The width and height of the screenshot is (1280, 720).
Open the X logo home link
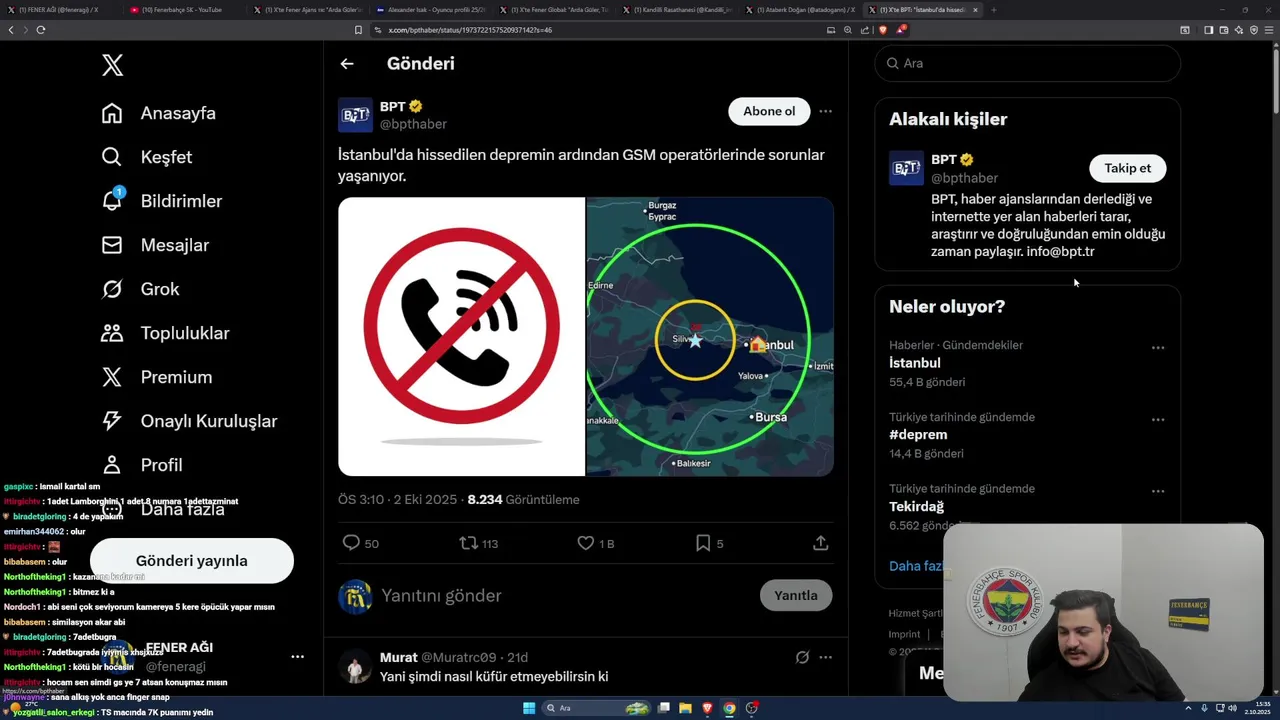pyautogui.click(x=112, y=66)
